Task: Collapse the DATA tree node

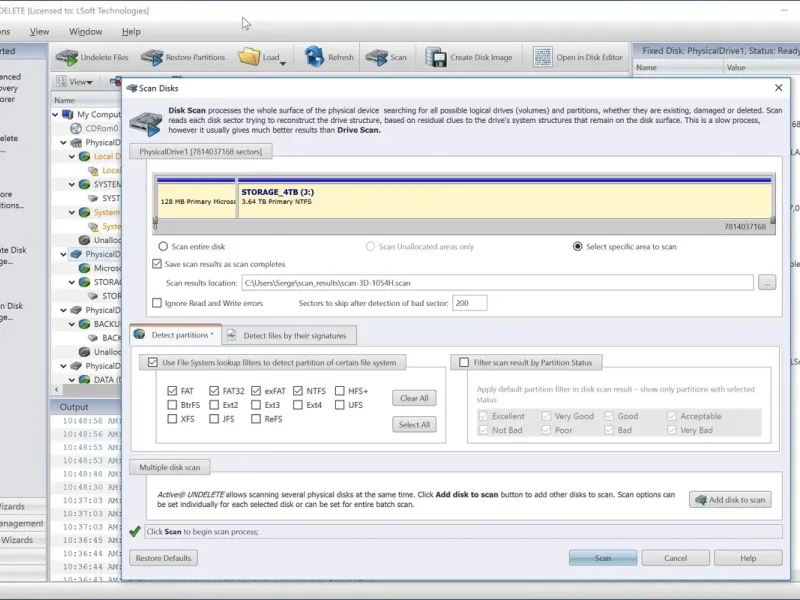Action: (72, 380)
